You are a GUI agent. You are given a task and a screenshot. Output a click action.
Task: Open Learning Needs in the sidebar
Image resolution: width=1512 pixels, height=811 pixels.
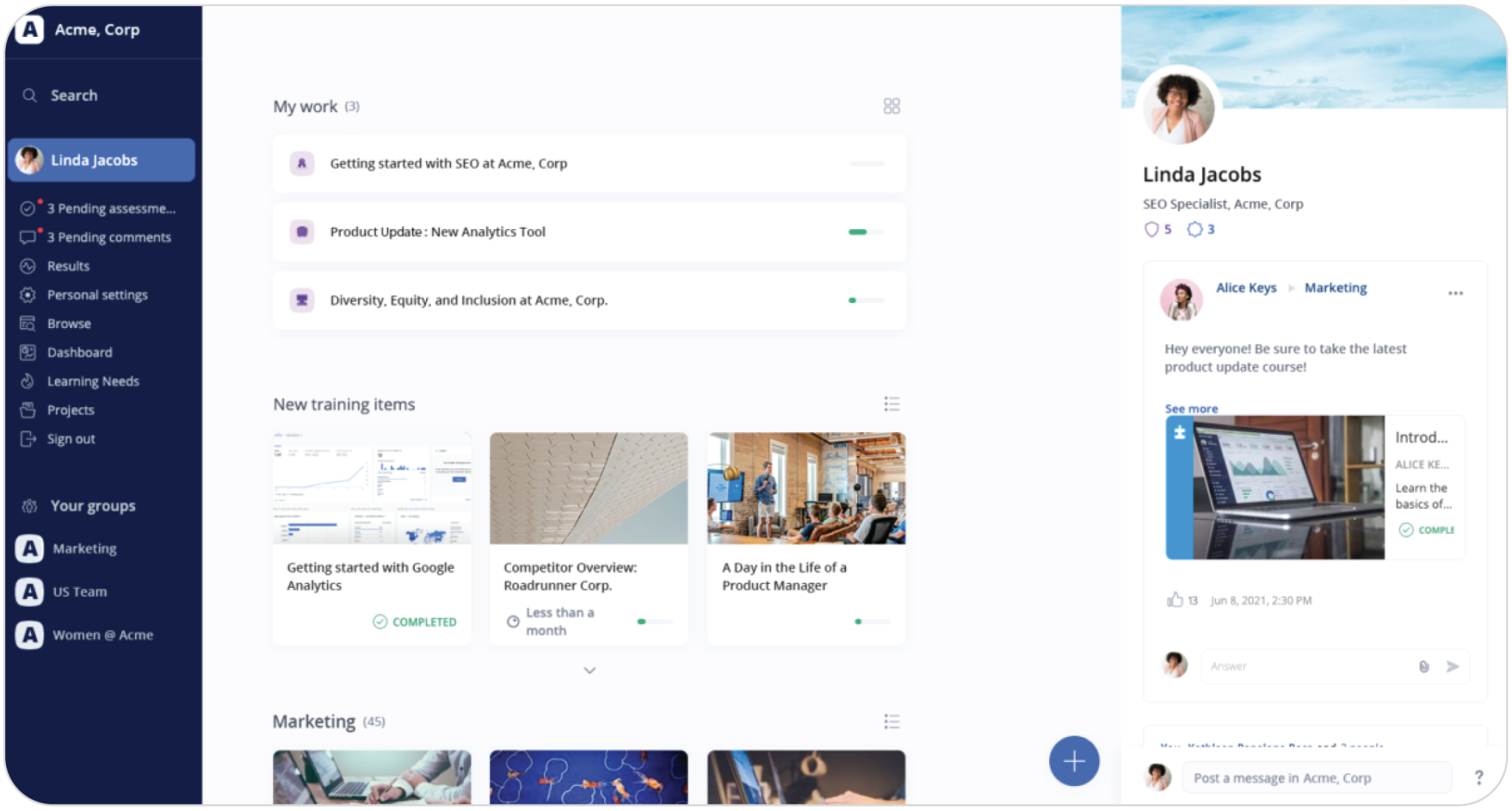click(x=93, y=381)
